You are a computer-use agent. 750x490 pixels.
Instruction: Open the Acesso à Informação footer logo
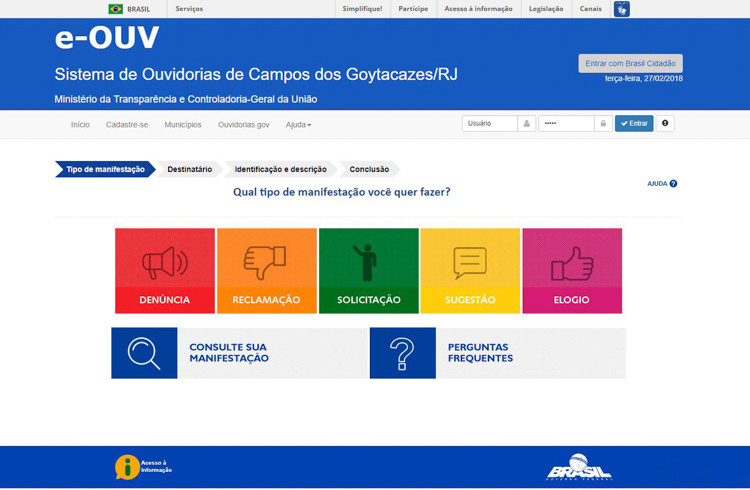(143, 467)
